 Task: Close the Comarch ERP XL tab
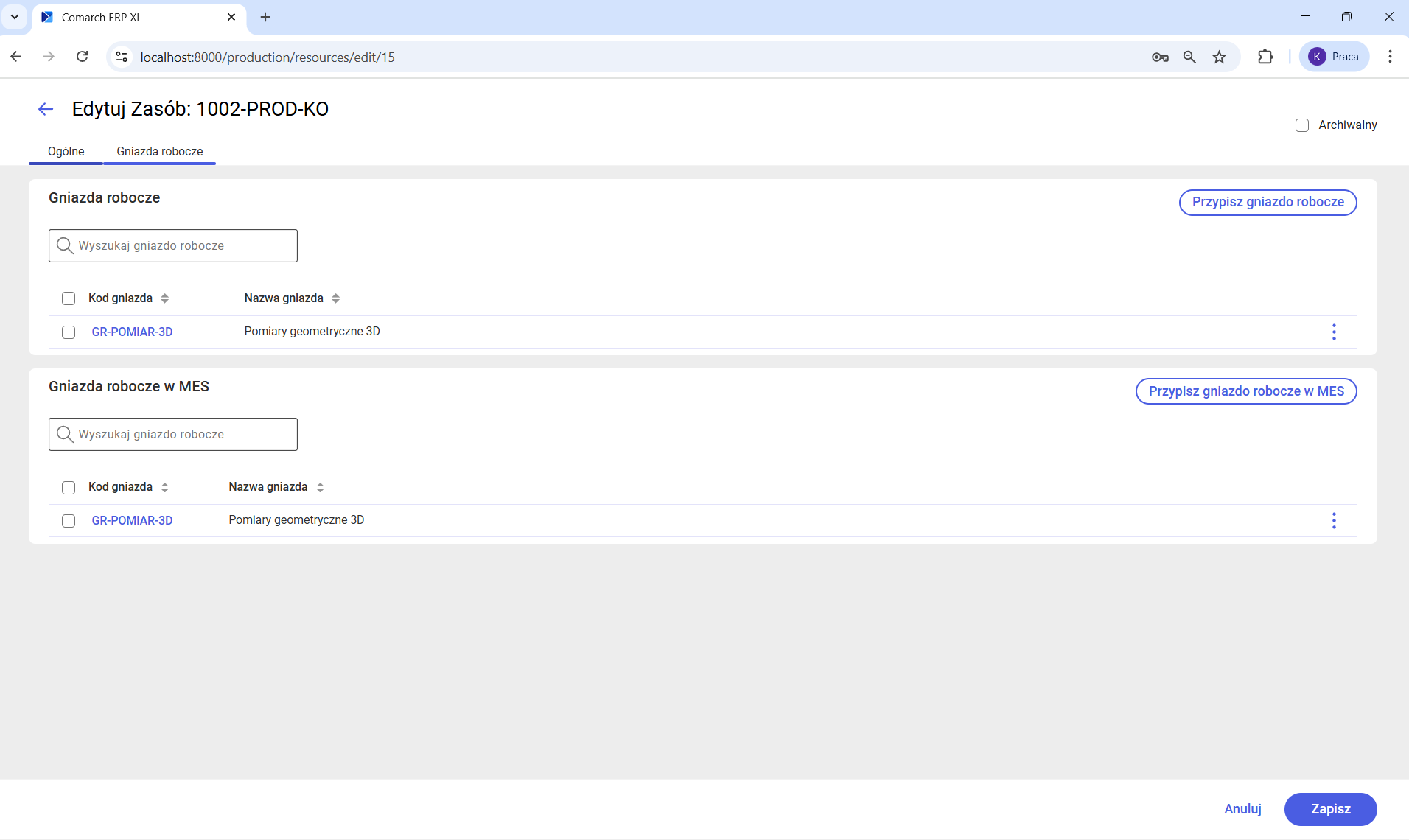point(231,17)
